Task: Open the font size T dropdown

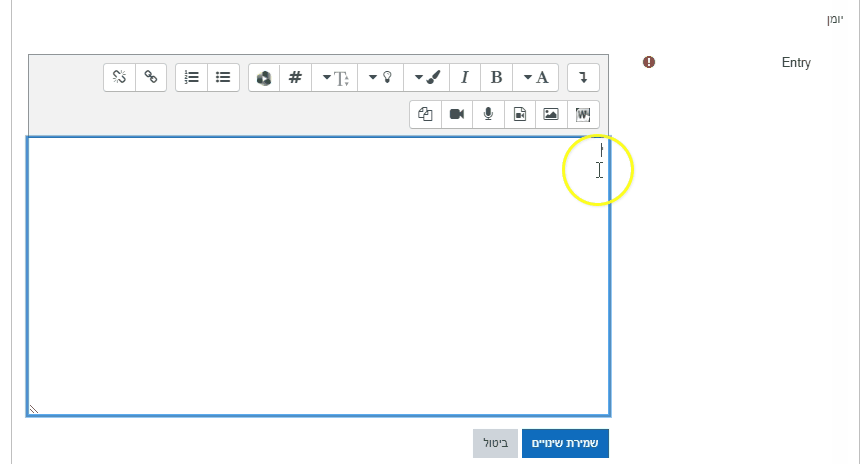Action: coord(335,78)
